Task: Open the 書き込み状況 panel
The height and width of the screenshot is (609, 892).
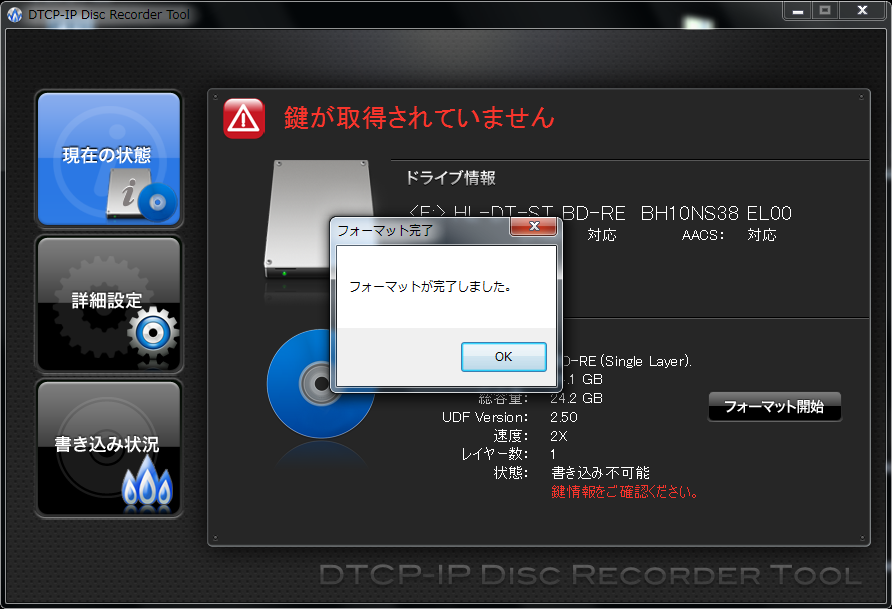Action: click(x=109, y=449)
